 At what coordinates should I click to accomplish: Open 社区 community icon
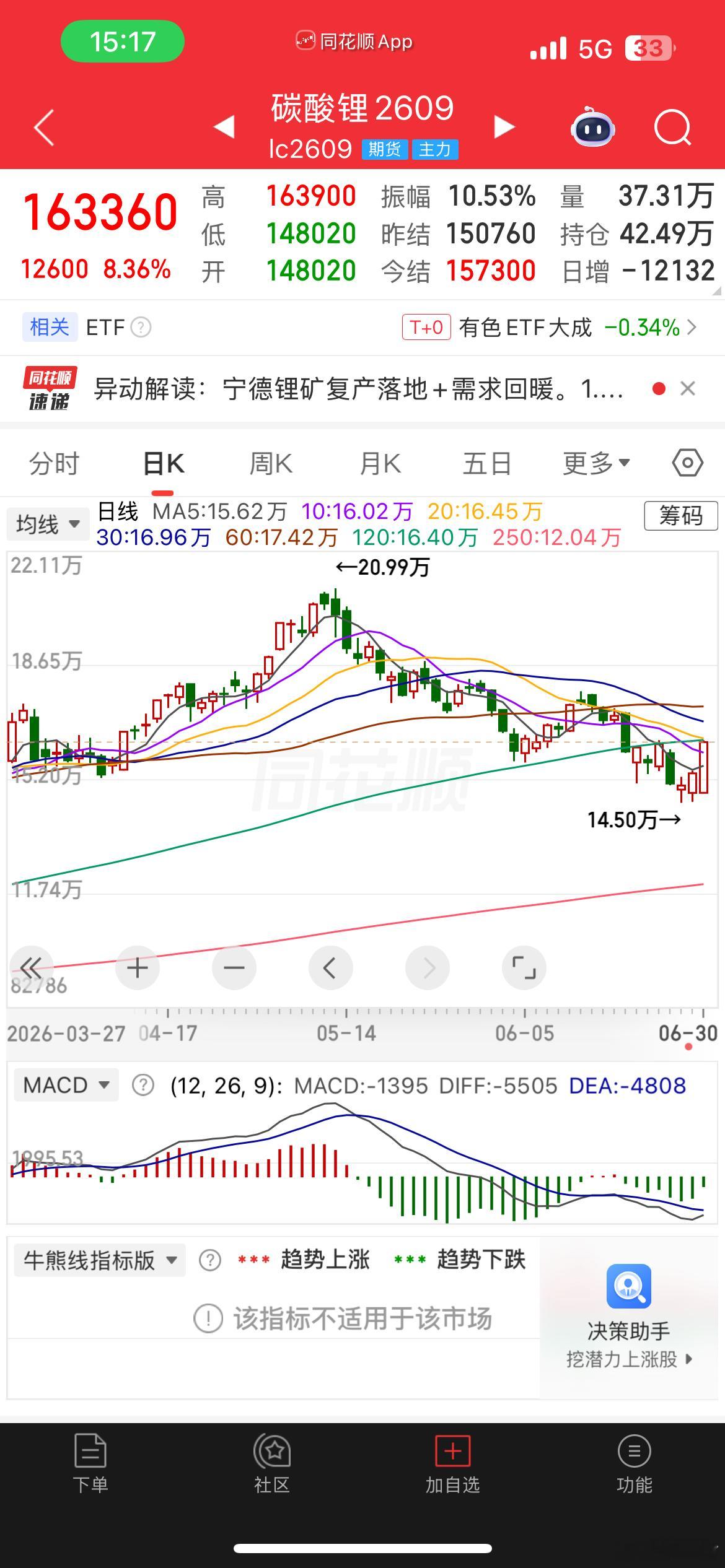pyautogui.click(x=272, y=1450)
